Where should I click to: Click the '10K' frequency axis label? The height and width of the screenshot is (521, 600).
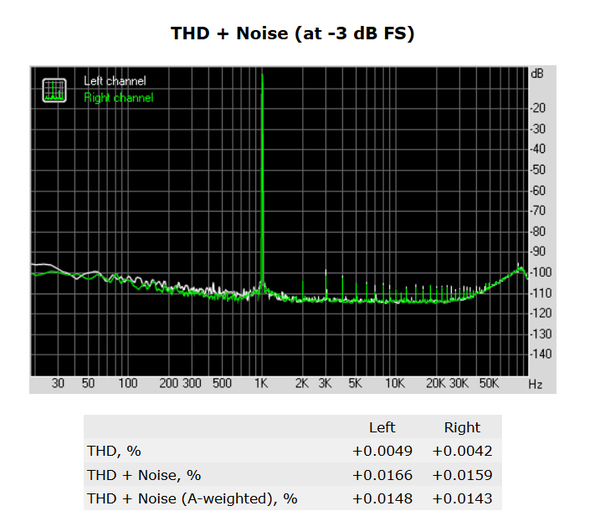click(x=395, y=383)
